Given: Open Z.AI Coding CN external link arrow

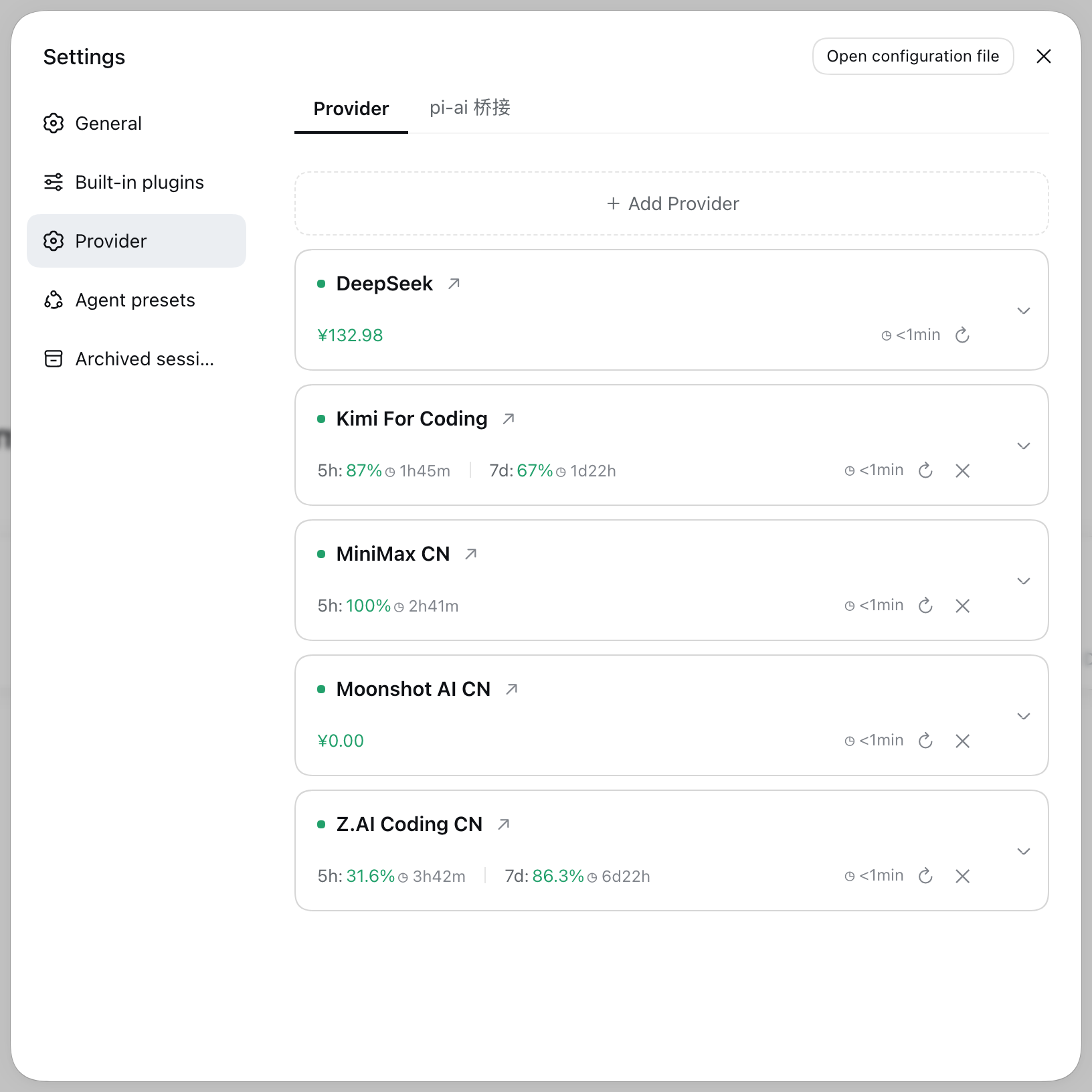Looking at the screenshot, I should (504, 824).
